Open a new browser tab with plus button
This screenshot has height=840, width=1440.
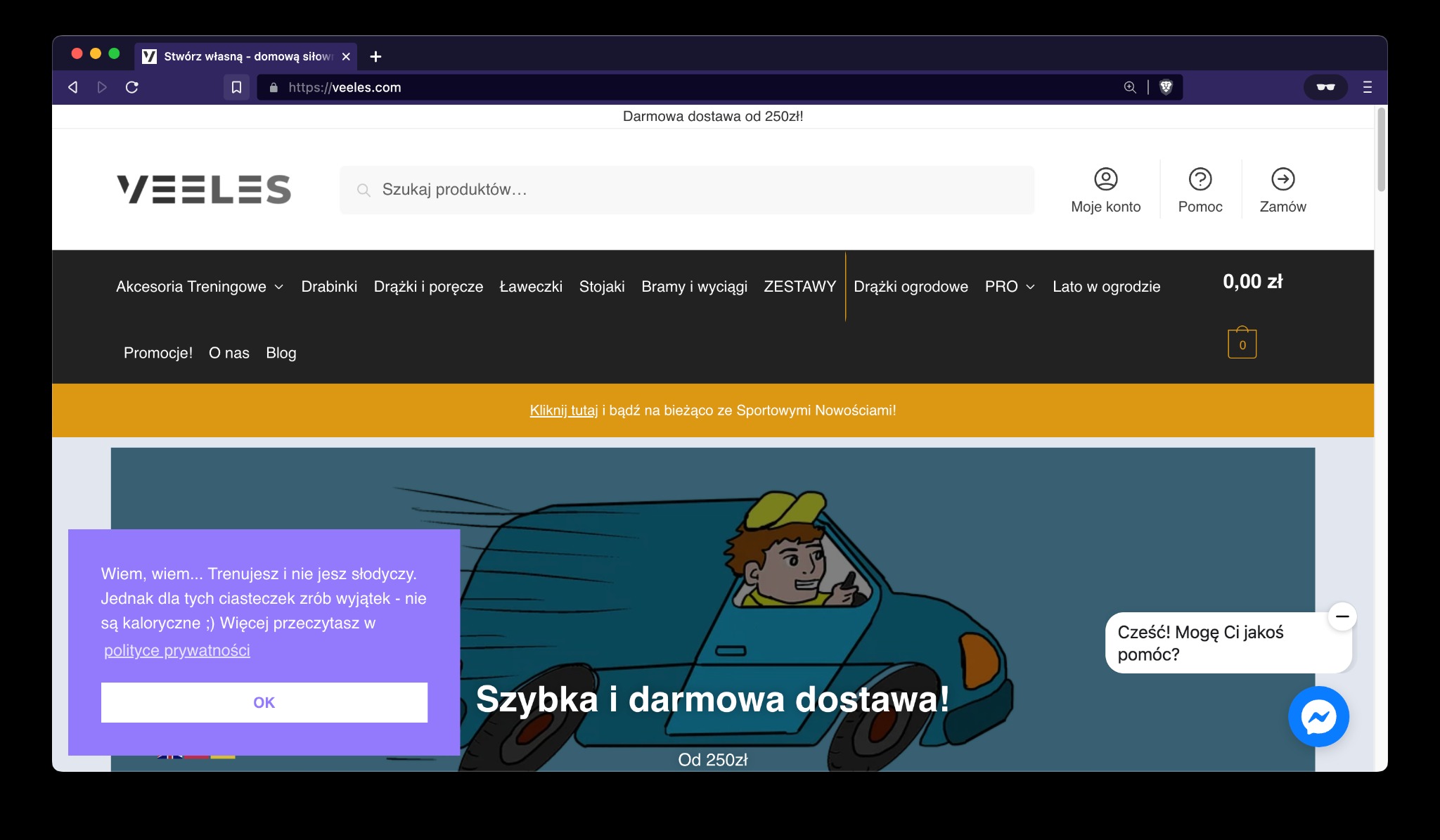[x=377, y=56]
